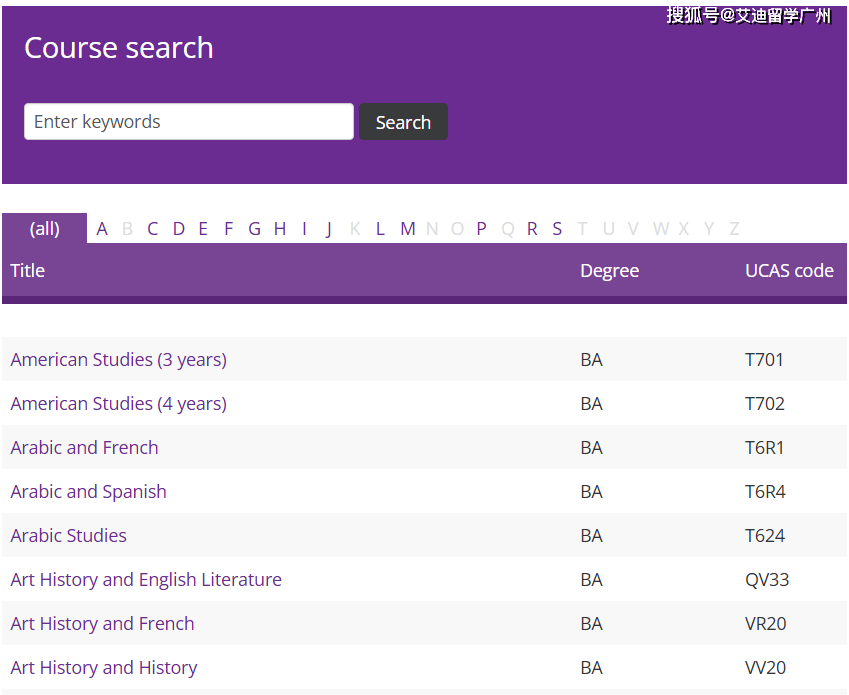Select the (all) filter tab

click(44, 228)
